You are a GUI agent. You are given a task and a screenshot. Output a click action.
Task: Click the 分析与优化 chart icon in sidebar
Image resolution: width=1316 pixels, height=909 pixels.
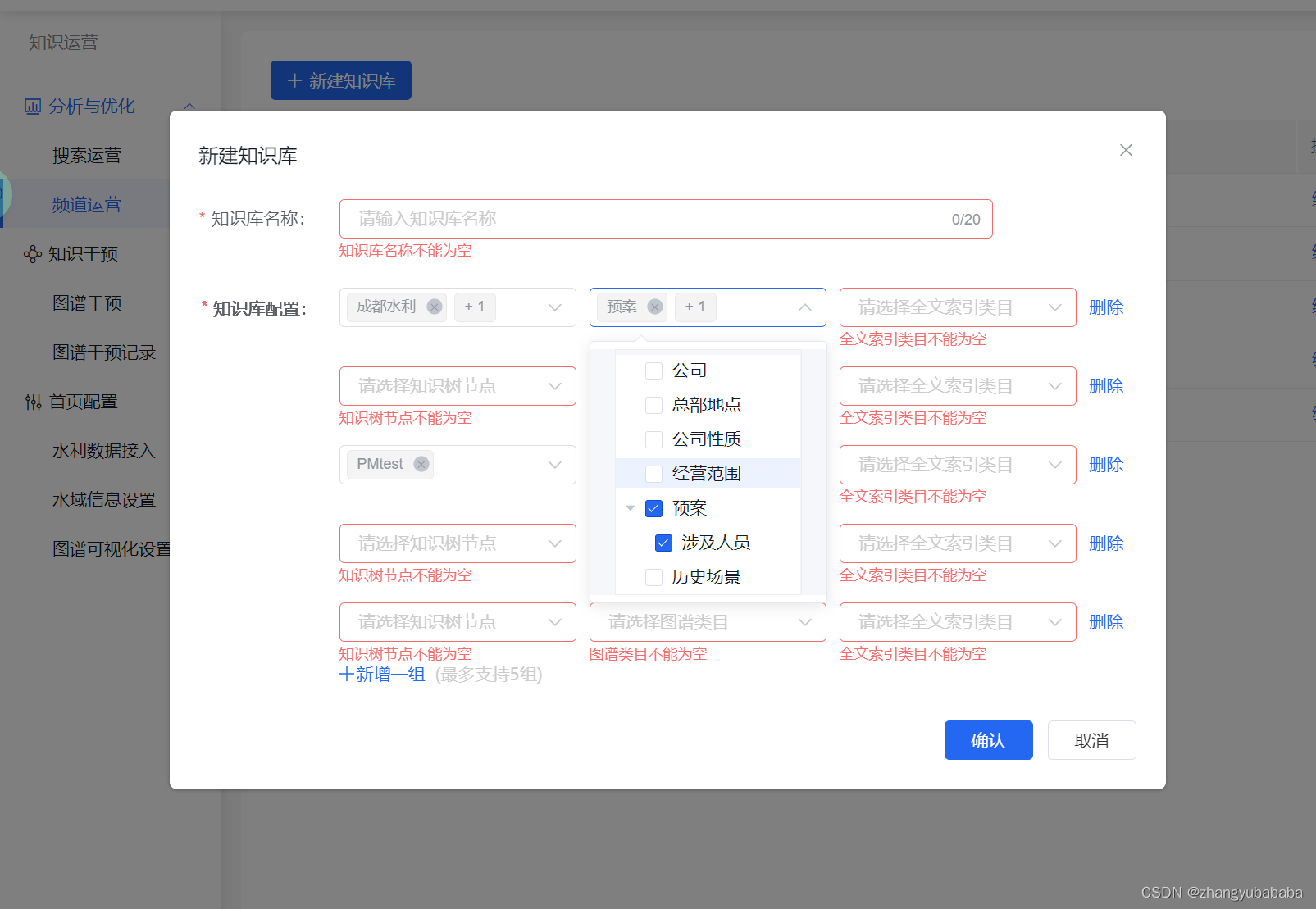pos(33,107)
